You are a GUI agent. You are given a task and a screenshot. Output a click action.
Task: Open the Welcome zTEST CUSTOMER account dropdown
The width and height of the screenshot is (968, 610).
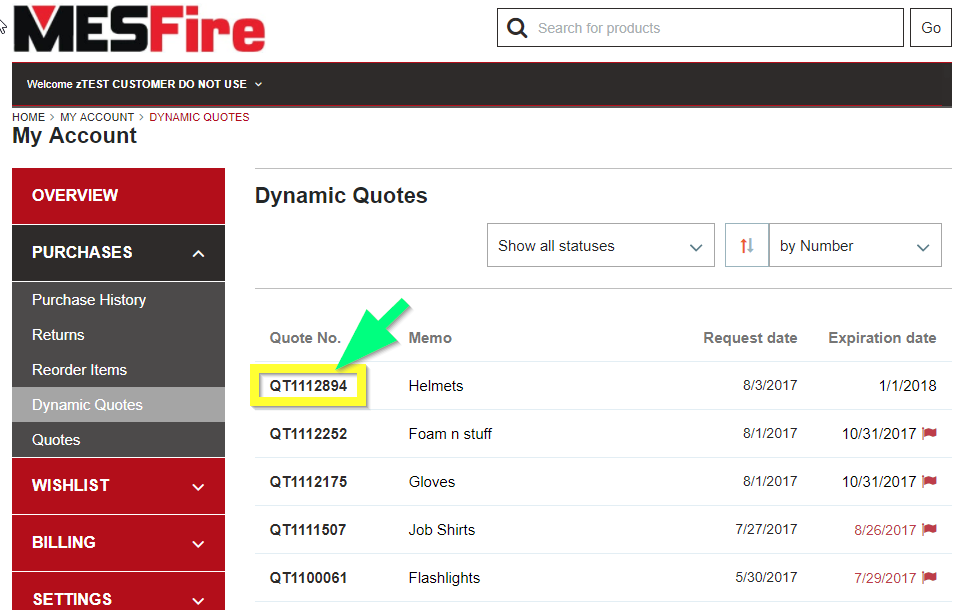(x=144, y=84)
